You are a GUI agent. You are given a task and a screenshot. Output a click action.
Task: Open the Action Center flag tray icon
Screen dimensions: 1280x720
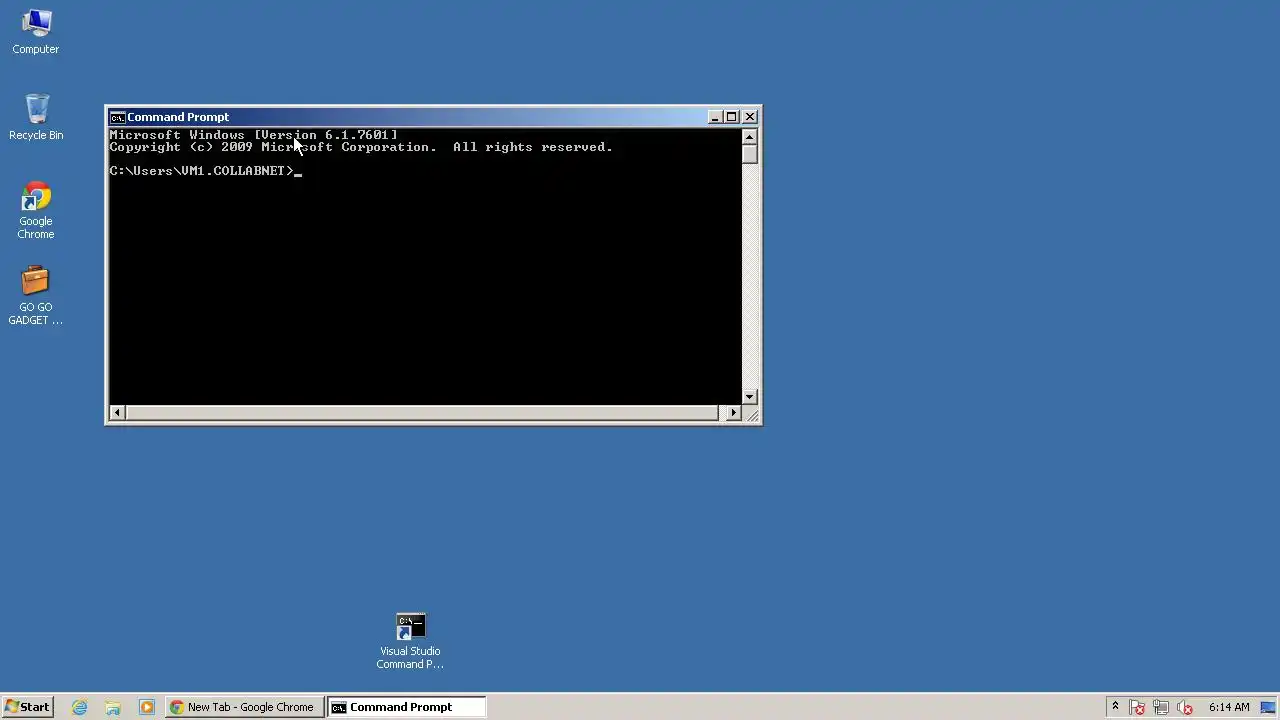click(x=1137, y=707)
